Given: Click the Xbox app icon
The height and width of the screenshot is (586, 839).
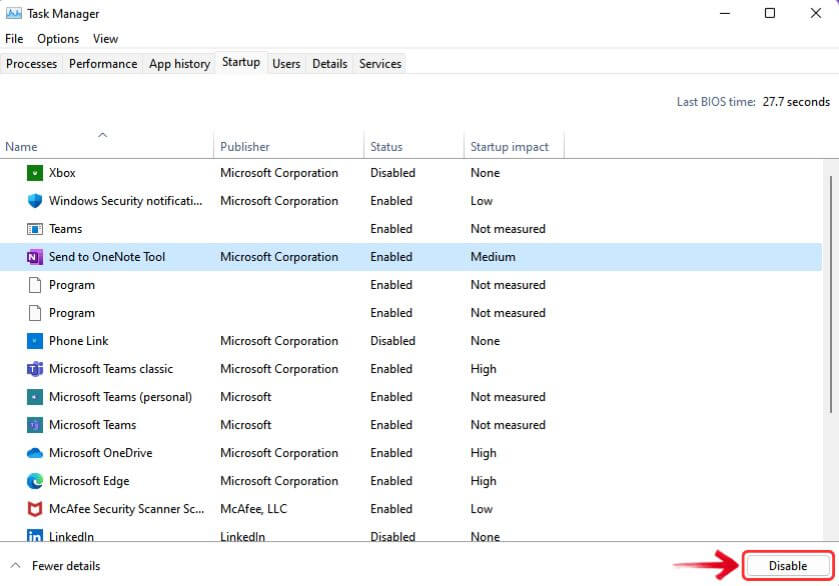Looking at the screenshot, I should point(34,172).
